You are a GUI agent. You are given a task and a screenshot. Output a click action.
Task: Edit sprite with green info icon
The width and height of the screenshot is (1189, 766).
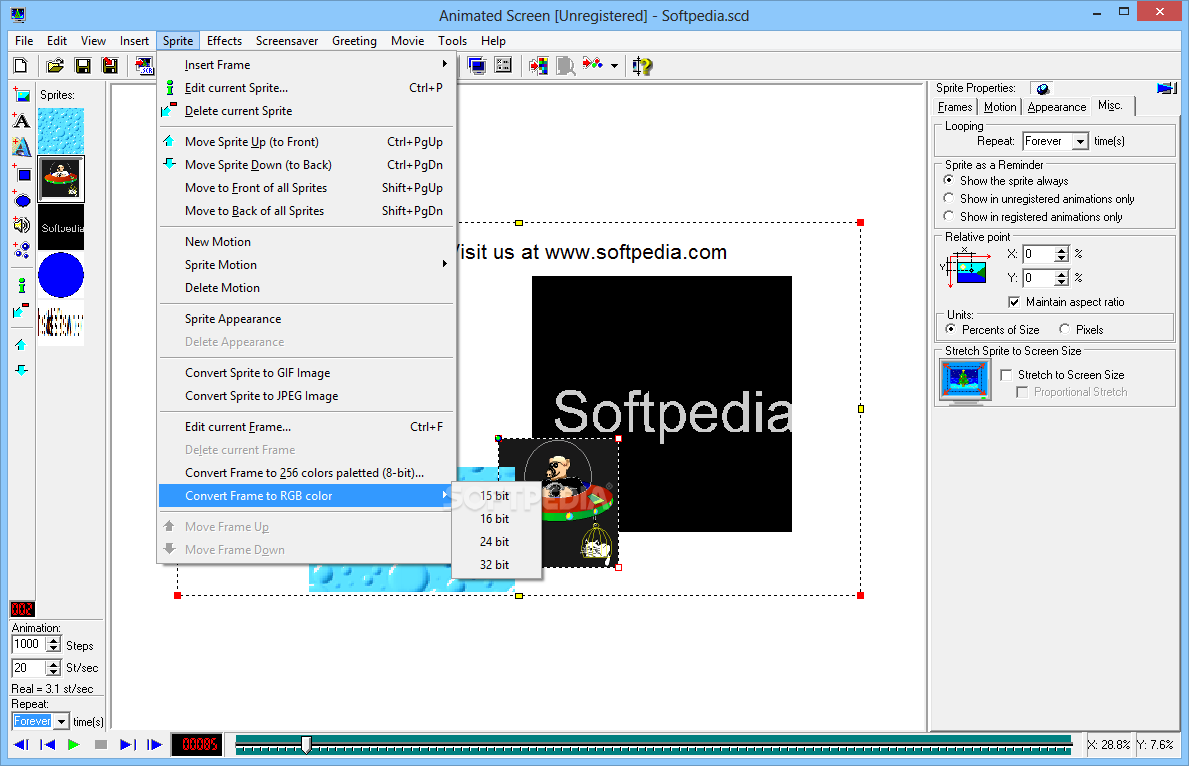(22, 285)
